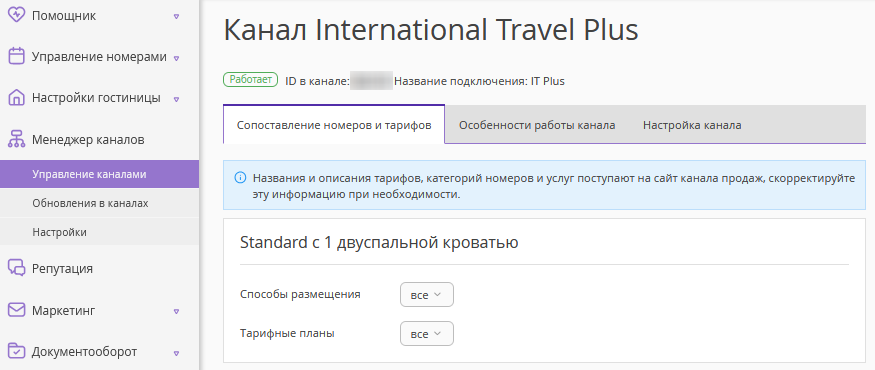Select Сопоставление номеров и тарифов tab

[334, 125]
